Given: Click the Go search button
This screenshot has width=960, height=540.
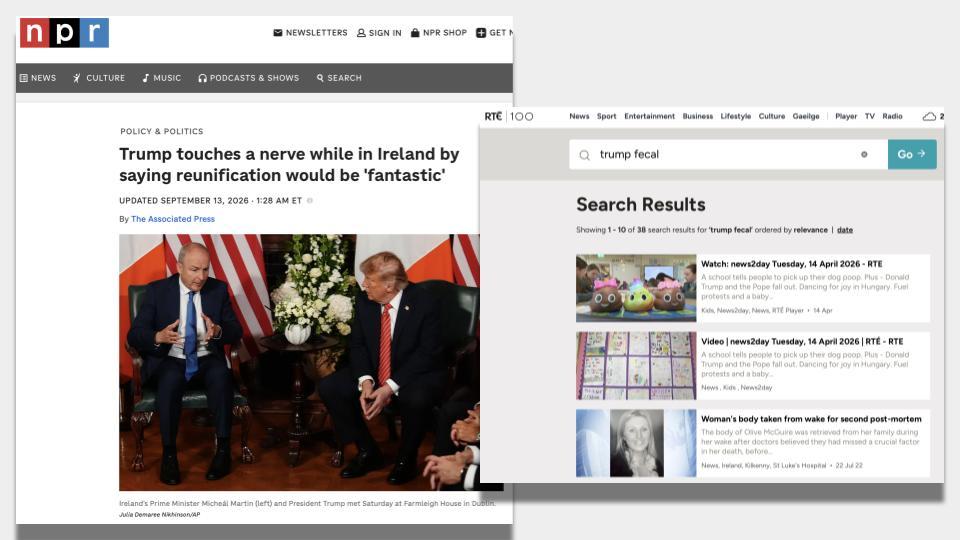Looking at the screenshot, I should 912,154.
